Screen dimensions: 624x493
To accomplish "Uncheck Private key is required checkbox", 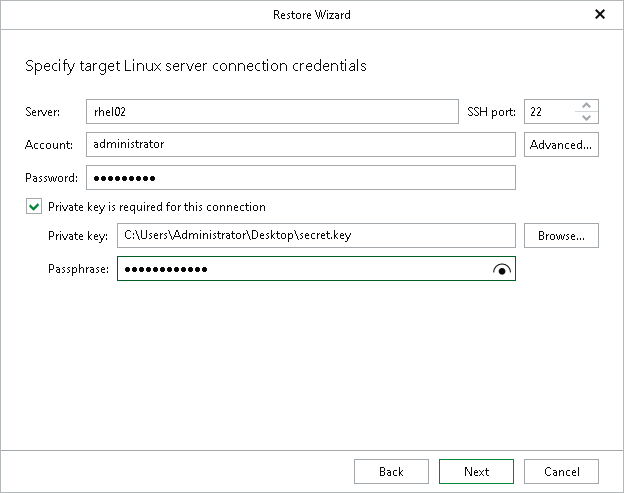I will tap(34, 207).
